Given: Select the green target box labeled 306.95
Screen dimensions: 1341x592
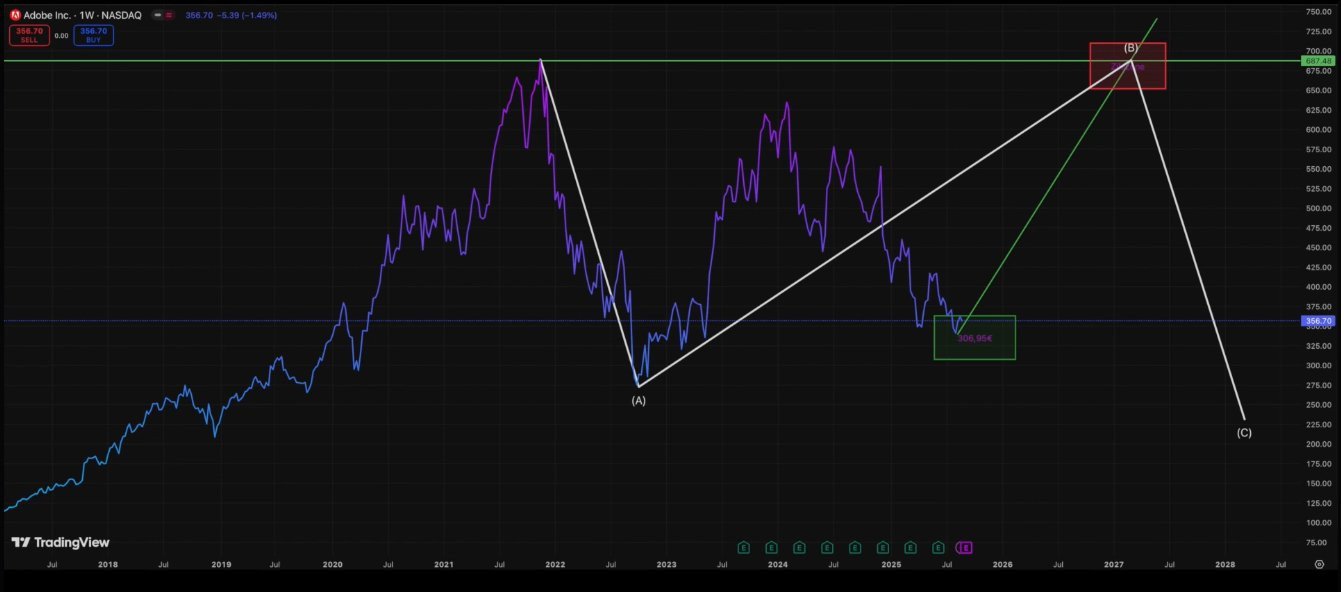Looking at the screenshot, I should (x=973, y=336).
